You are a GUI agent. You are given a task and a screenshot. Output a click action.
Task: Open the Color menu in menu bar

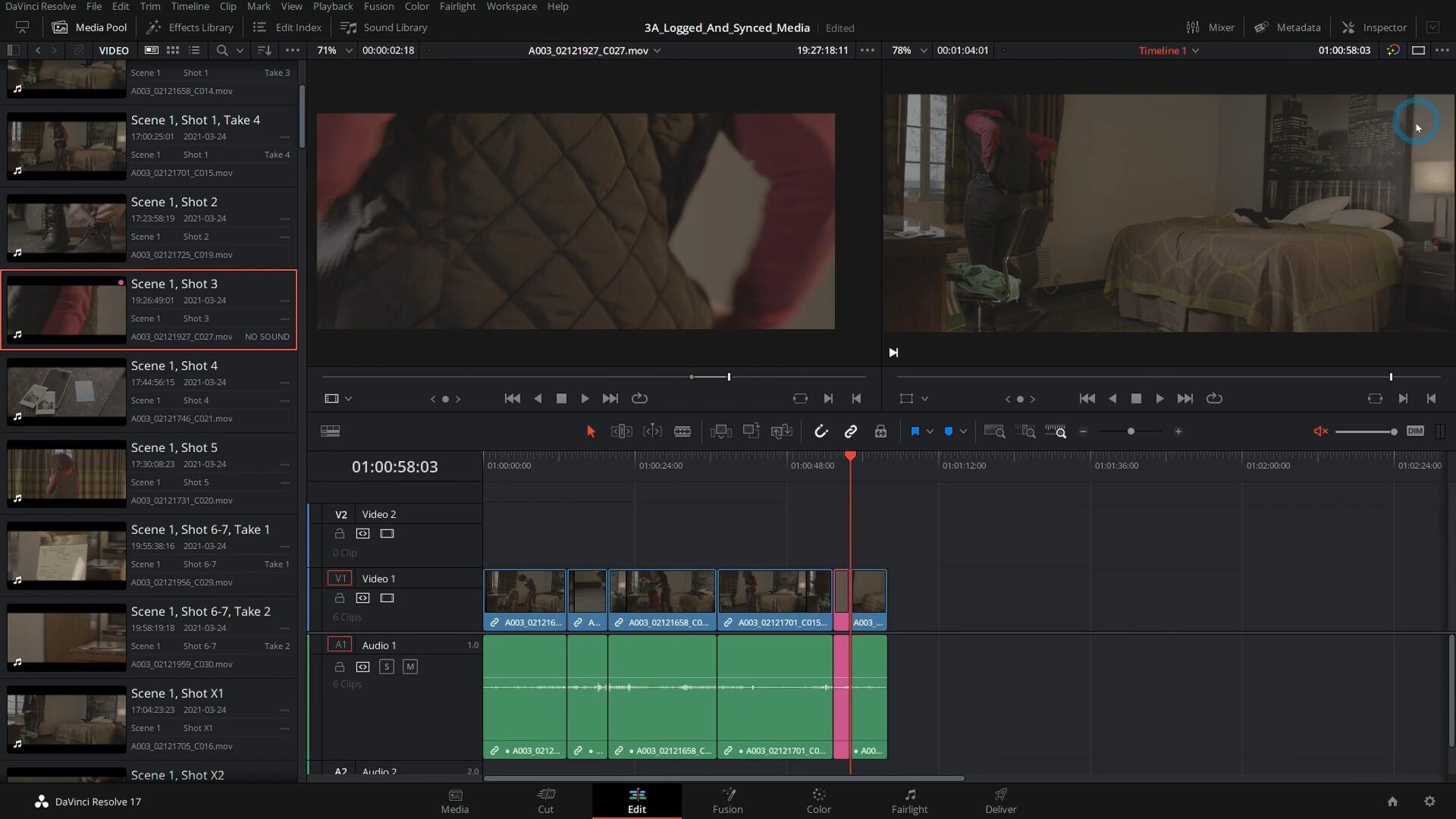click(x=418, y=6)
